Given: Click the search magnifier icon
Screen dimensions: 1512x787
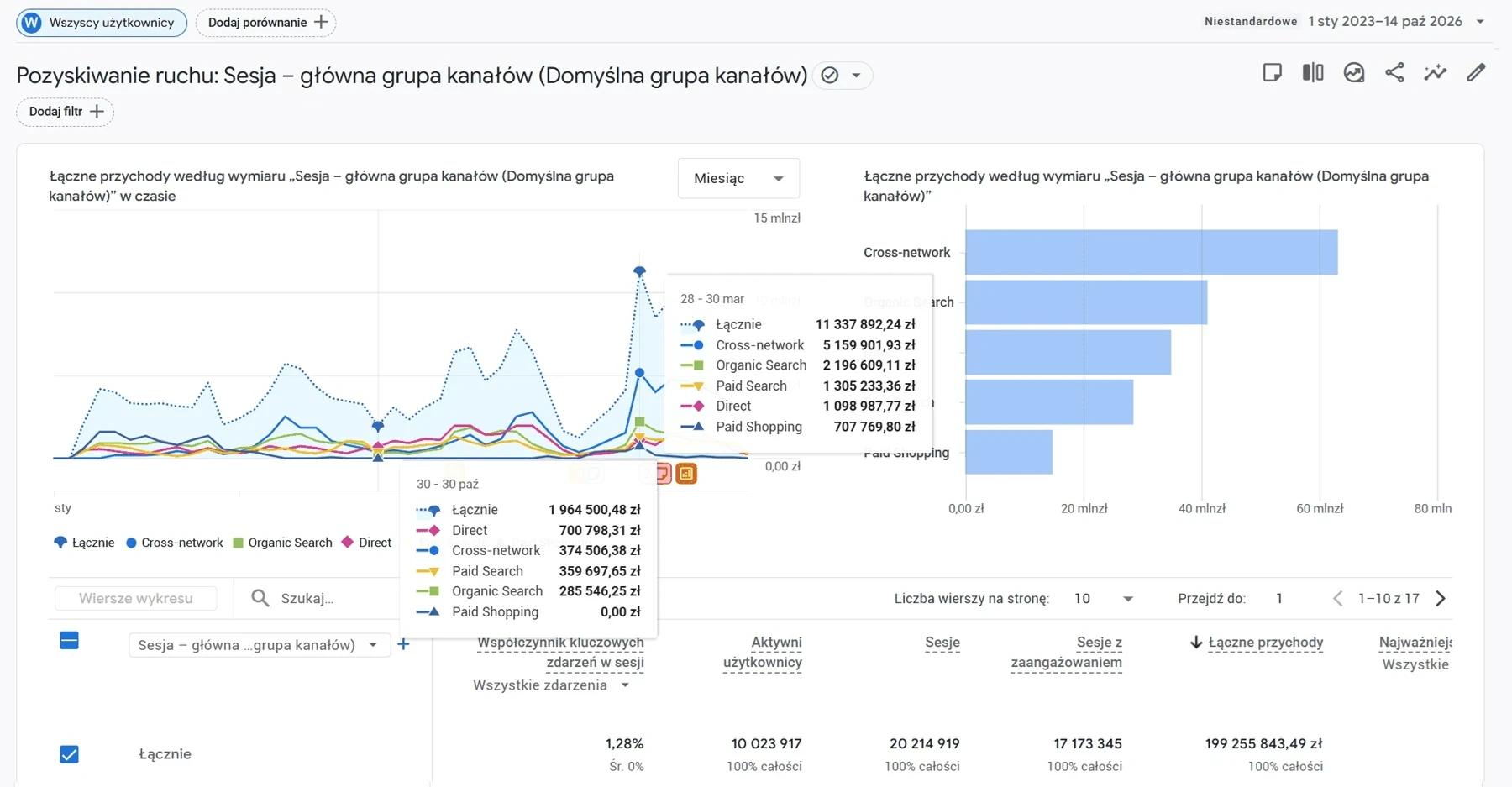Looking at the screenshot, I should (x=260, y=598).
